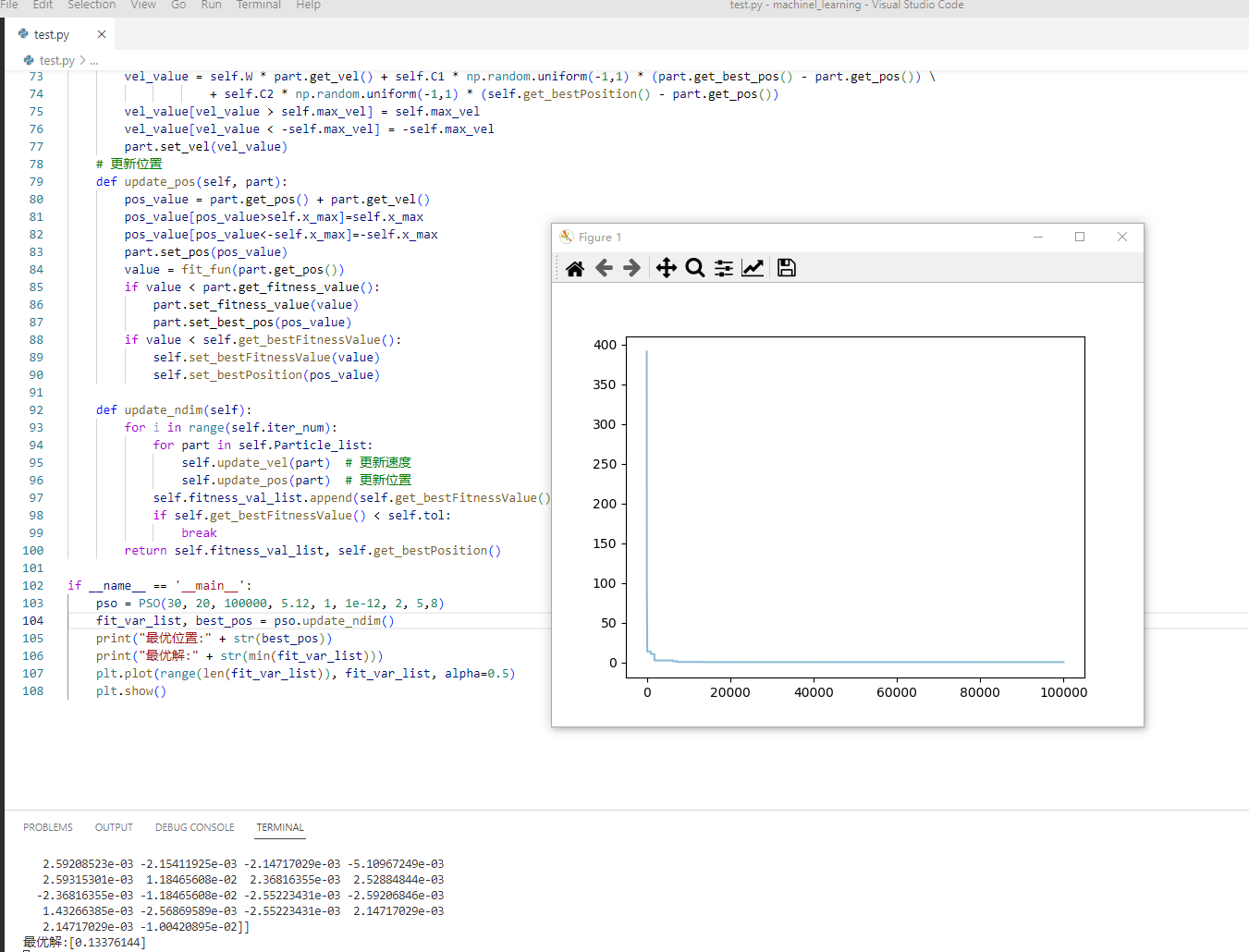Save the figure with disk icon
The height and width of the screenshot is (952, 1249).
(x=787, y=268)
